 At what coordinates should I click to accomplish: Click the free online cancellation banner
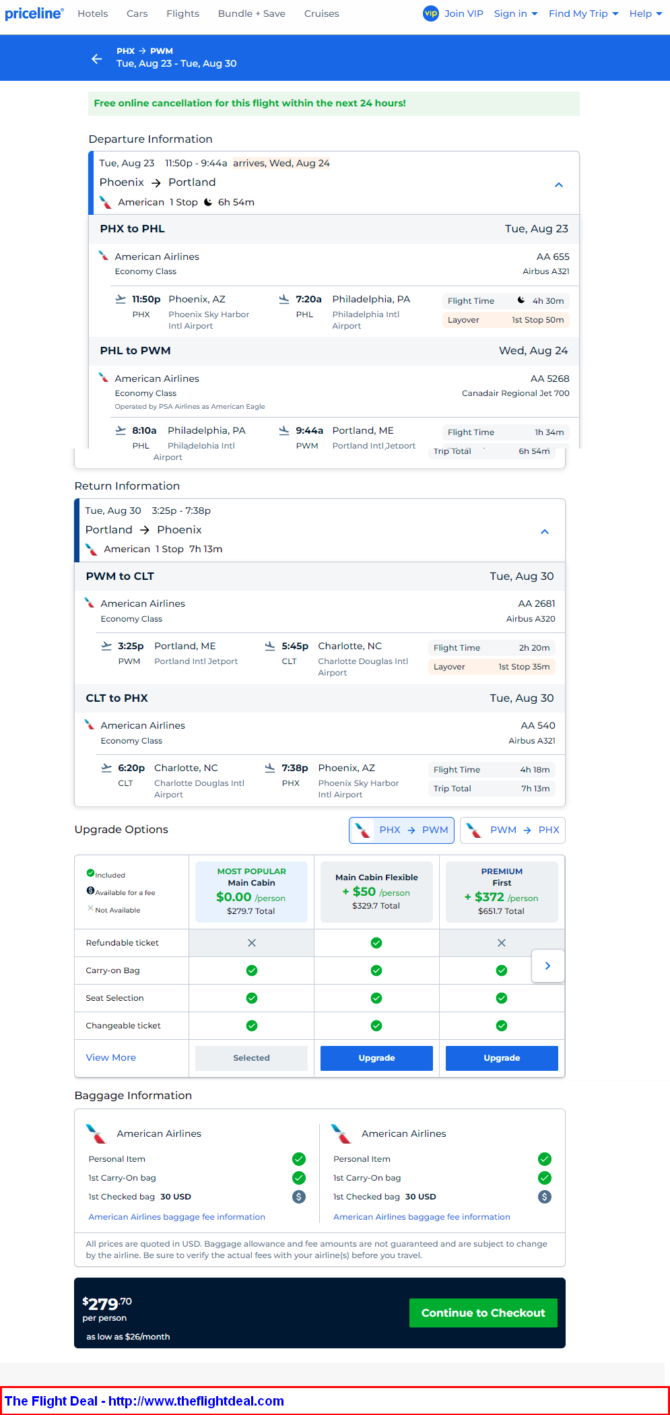(x=334, y=103)
